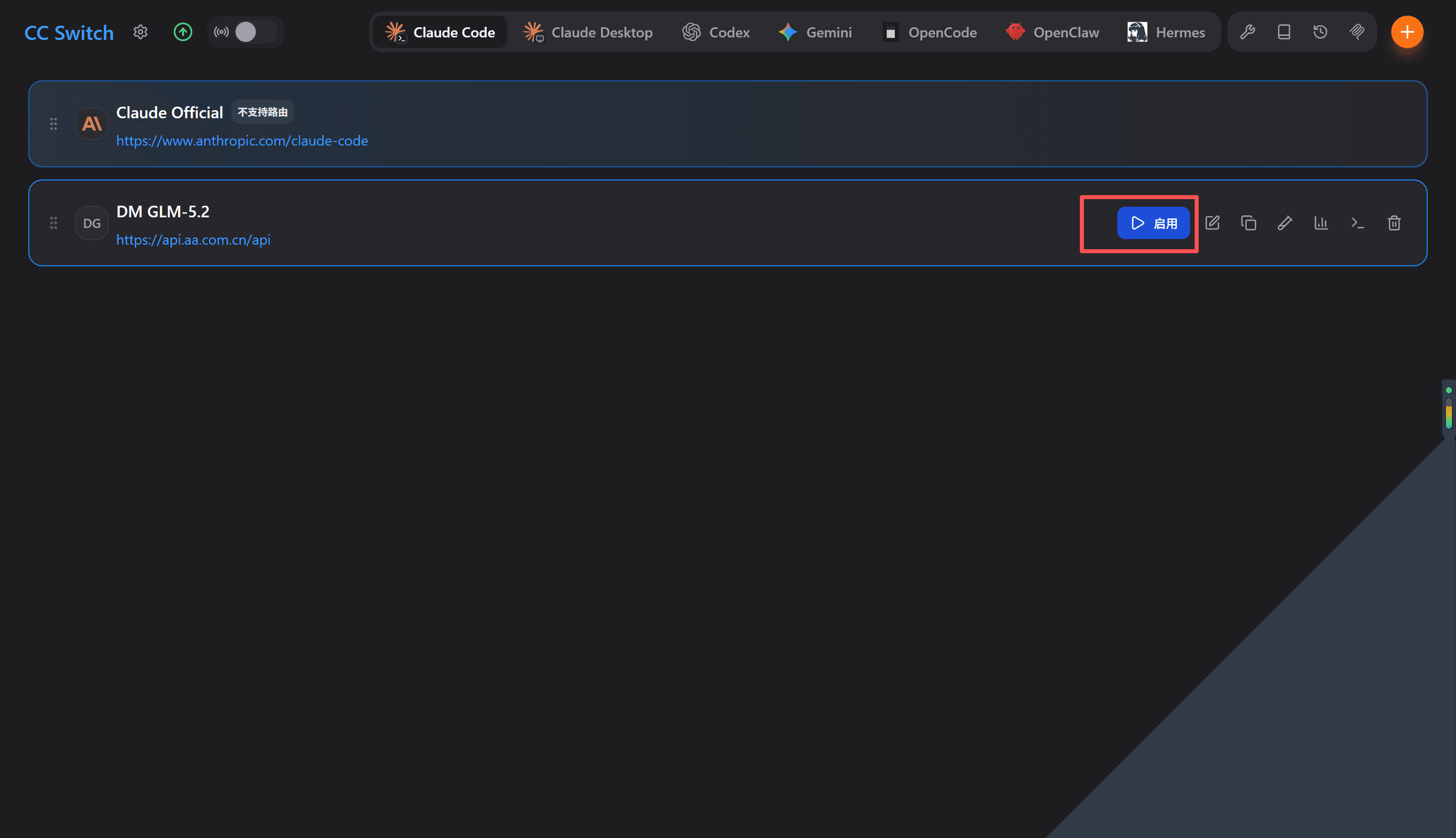Click the green update arrow icon
Screen dimensions: 1456x838
[183, 32]
